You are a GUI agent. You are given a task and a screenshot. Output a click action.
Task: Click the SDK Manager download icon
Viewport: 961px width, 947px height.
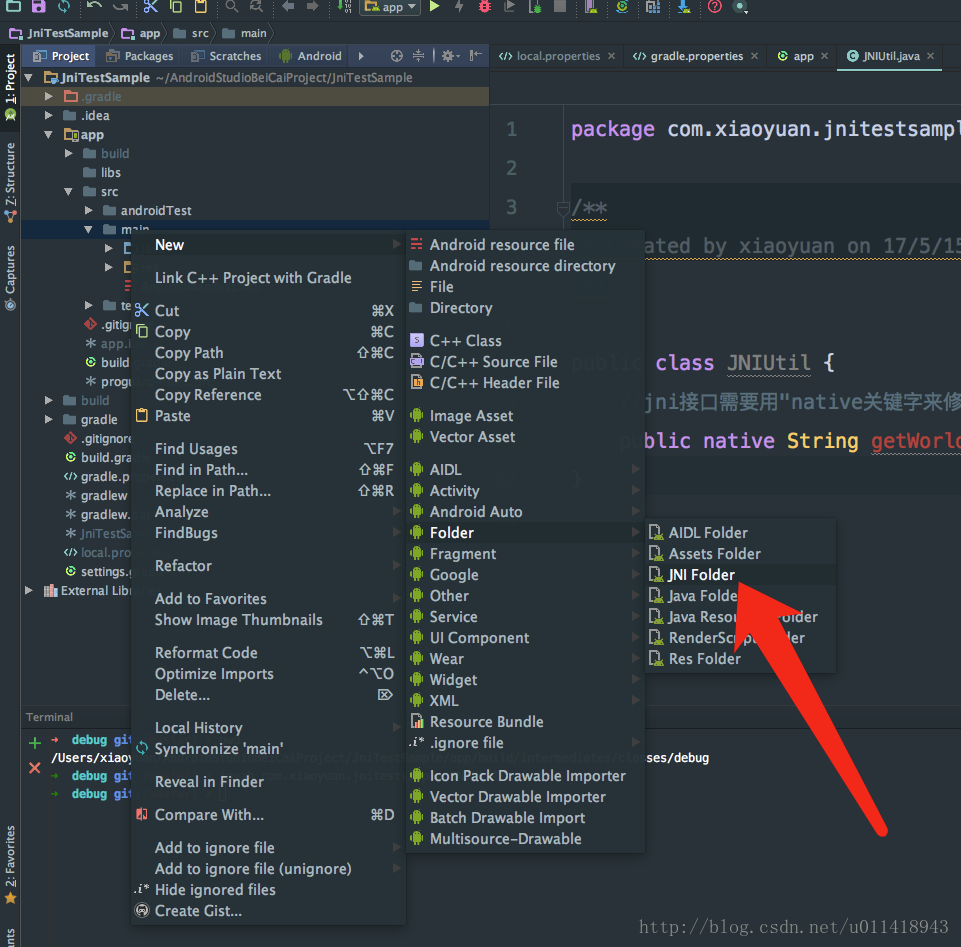pos(684,7)
